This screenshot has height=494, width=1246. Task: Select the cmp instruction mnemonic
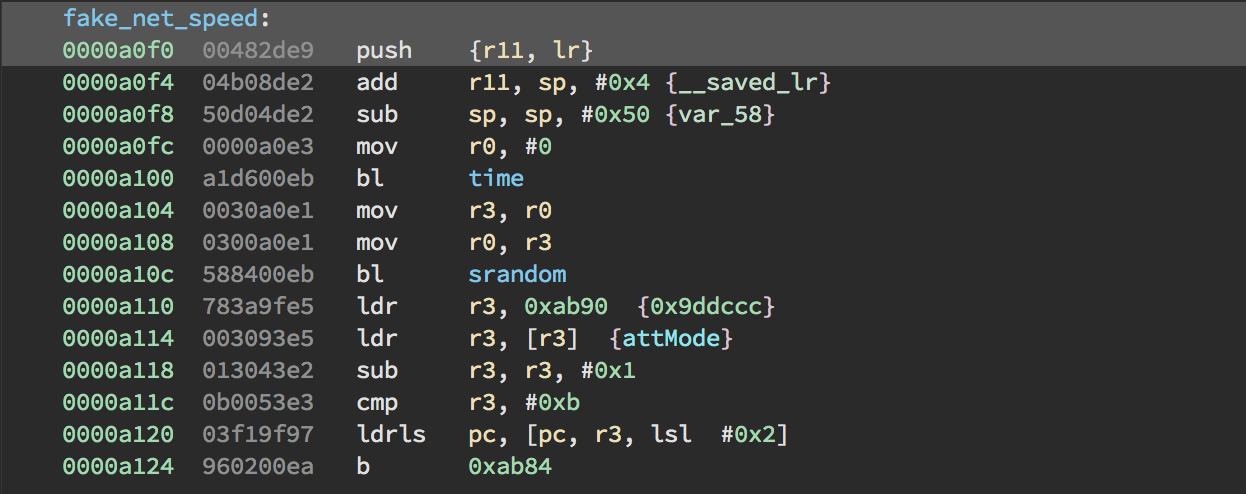coord(377,402)
